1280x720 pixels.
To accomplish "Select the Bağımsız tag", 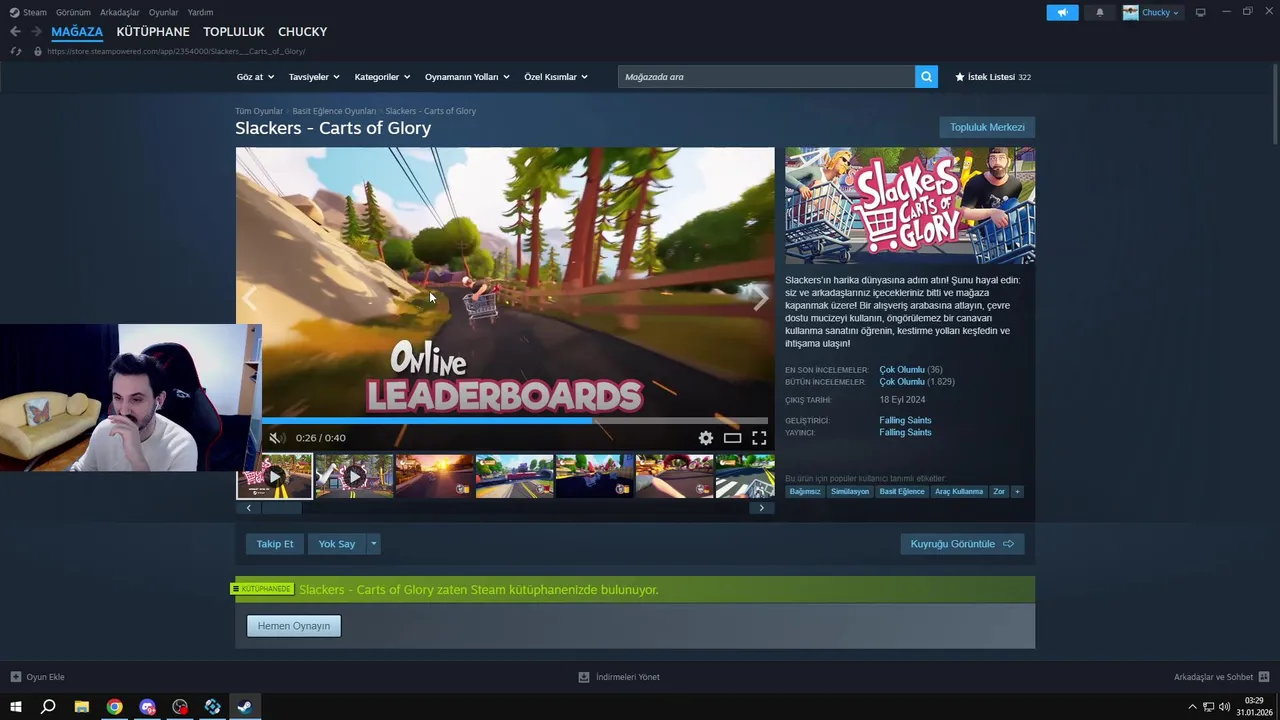I will 805,491.
